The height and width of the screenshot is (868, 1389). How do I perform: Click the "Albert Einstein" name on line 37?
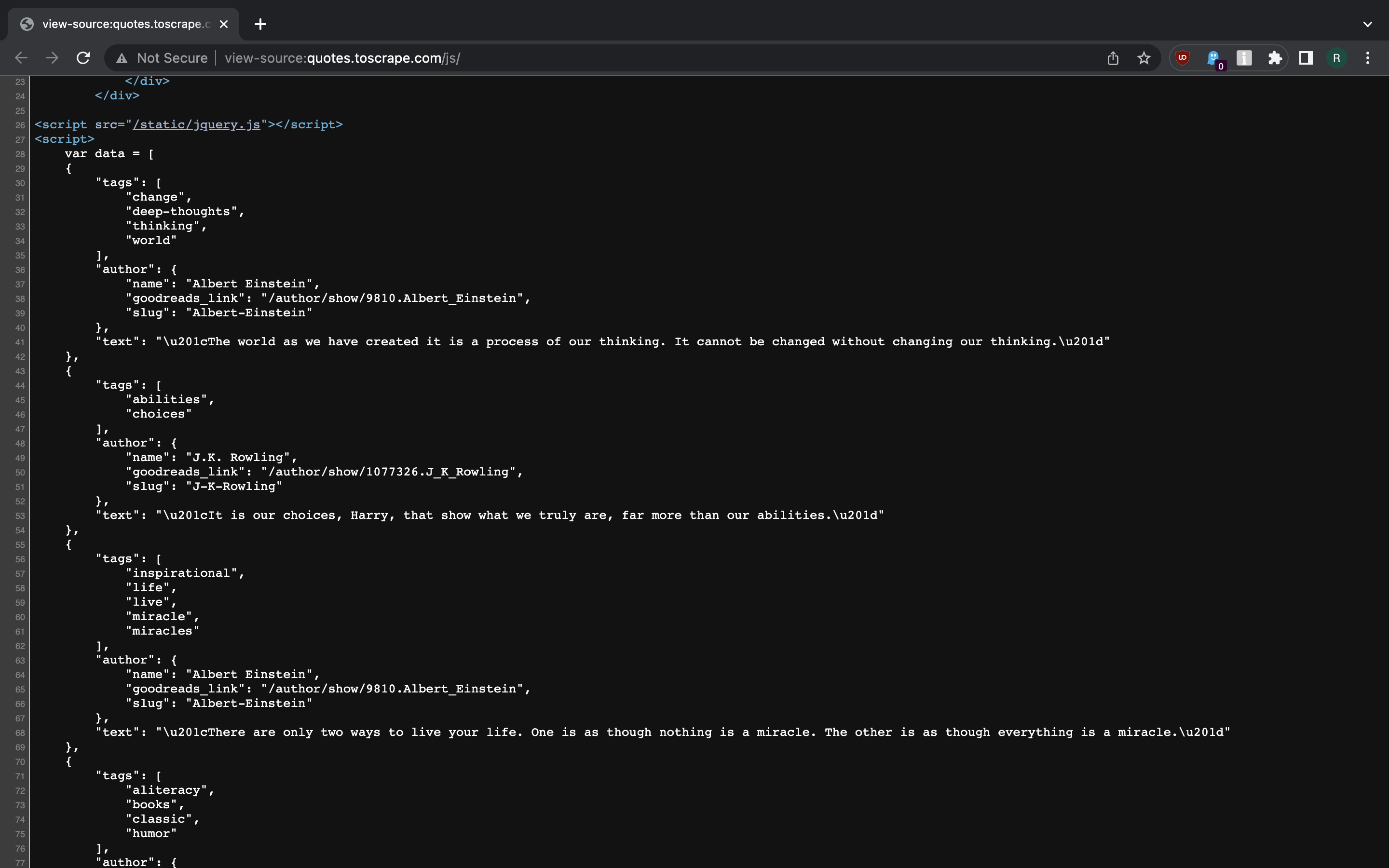coord(249,284)
